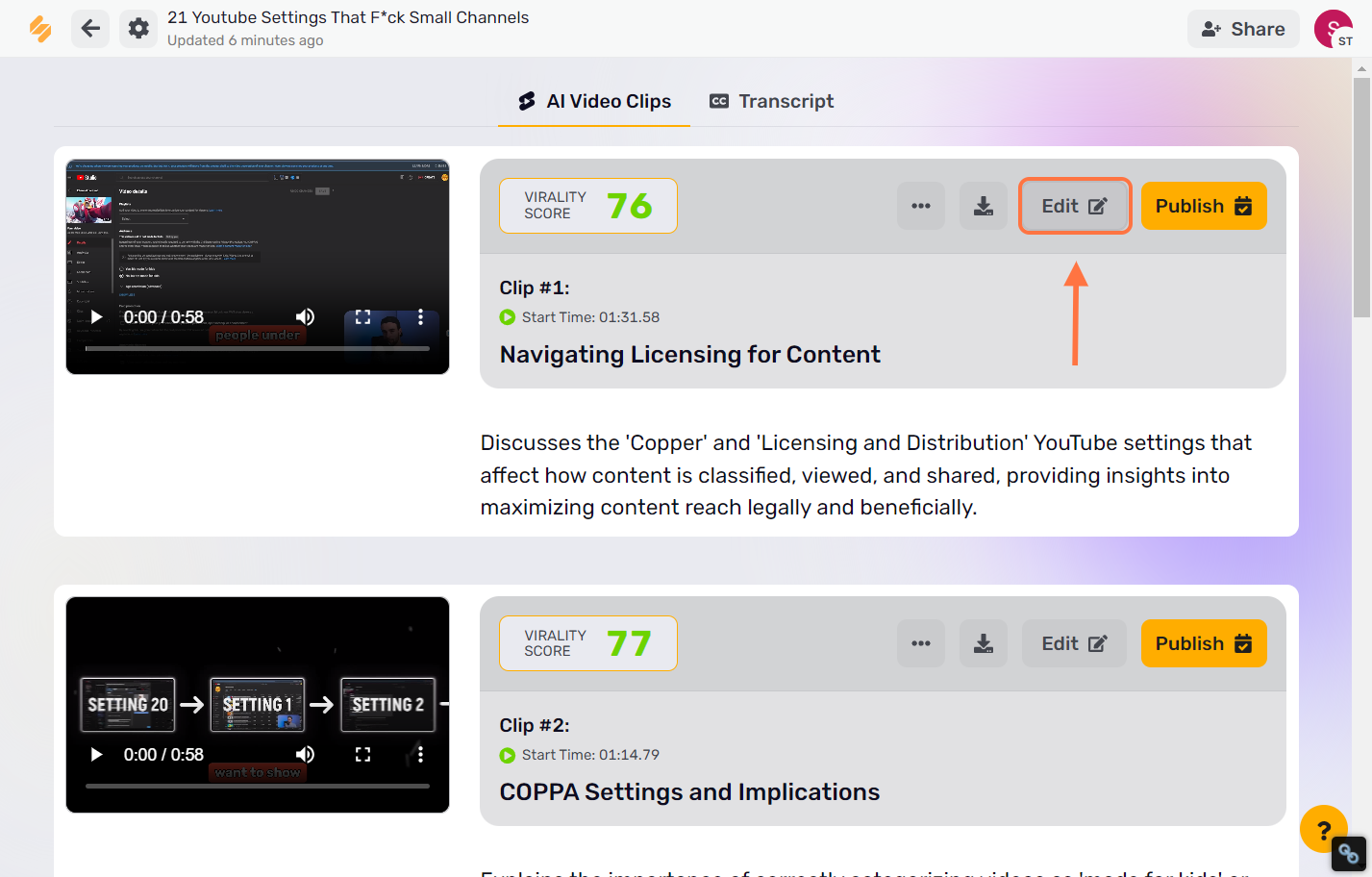Edit Clip #1
The height and width of the screenshot is (877, 1372).
pos(1075,206)
